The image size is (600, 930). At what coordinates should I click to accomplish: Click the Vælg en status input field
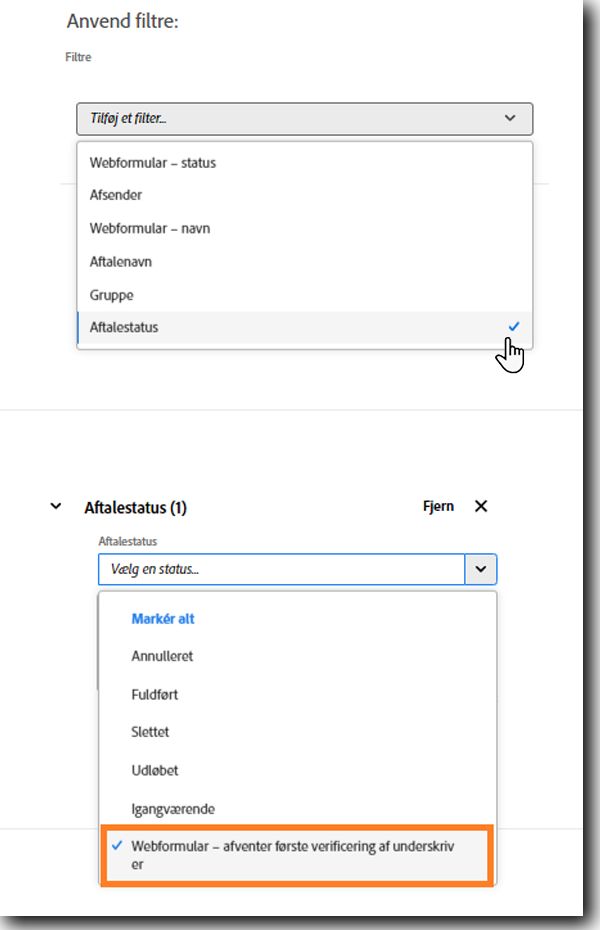click(x=281, y=569)
